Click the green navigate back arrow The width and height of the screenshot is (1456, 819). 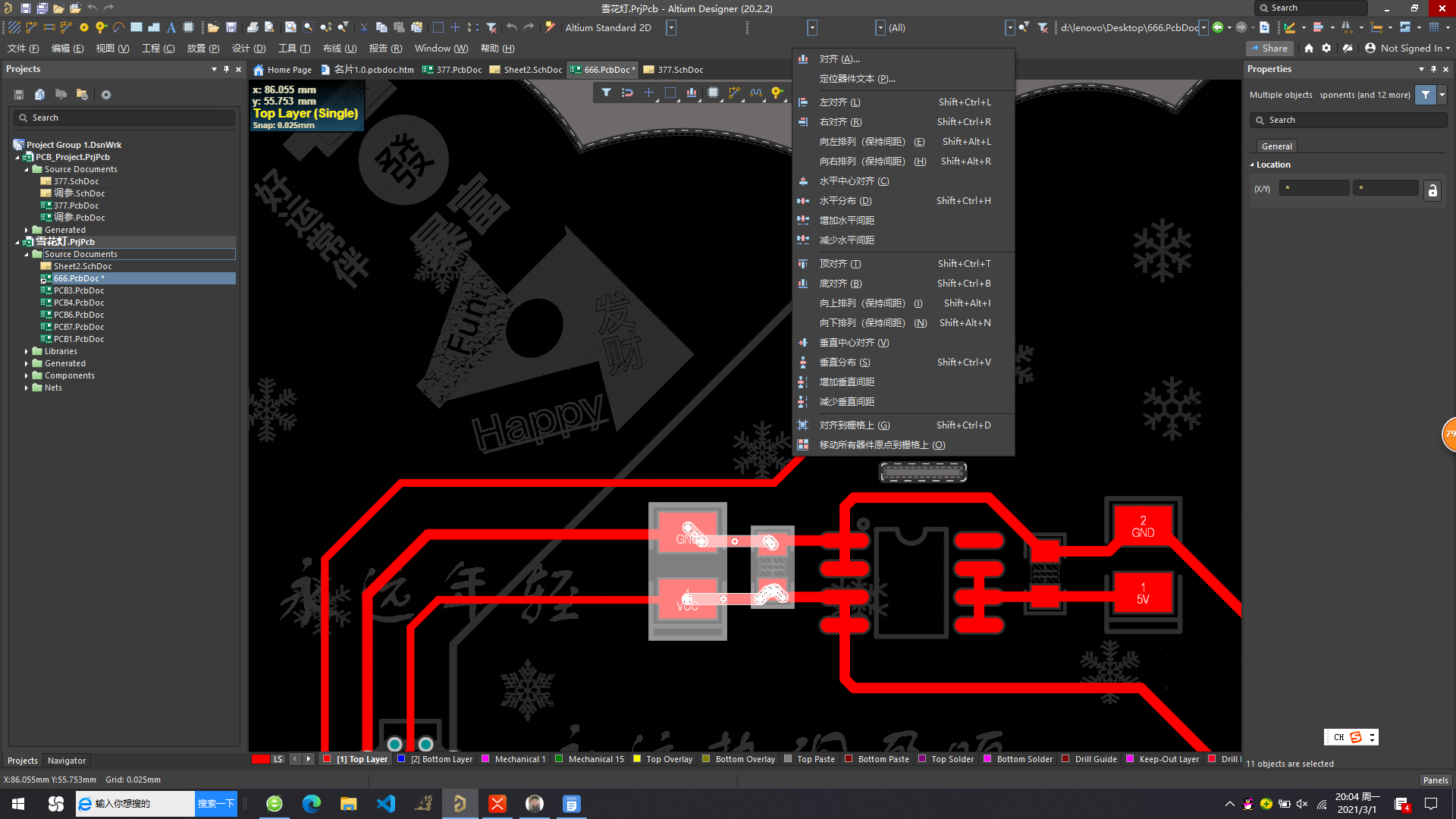coord(1217,27)
